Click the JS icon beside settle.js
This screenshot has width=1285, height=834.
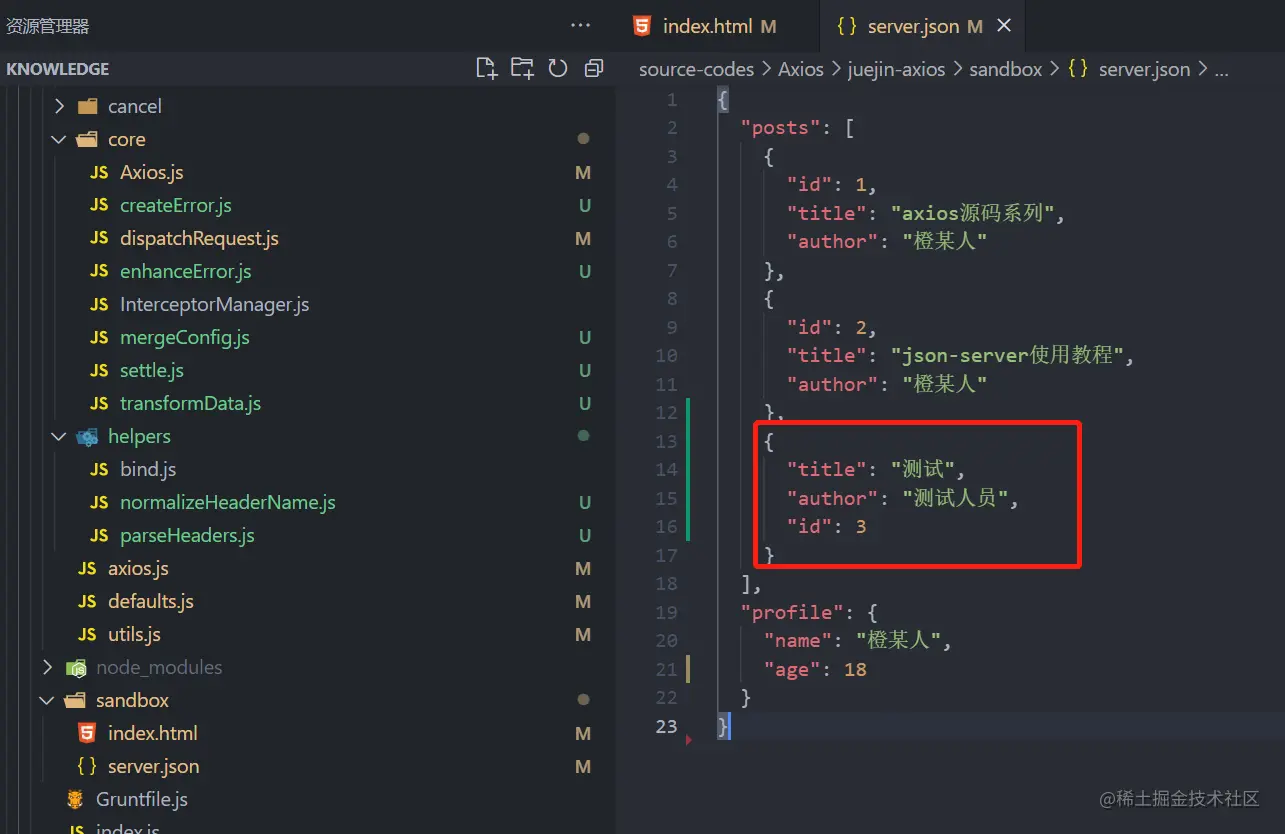[99, 370]
